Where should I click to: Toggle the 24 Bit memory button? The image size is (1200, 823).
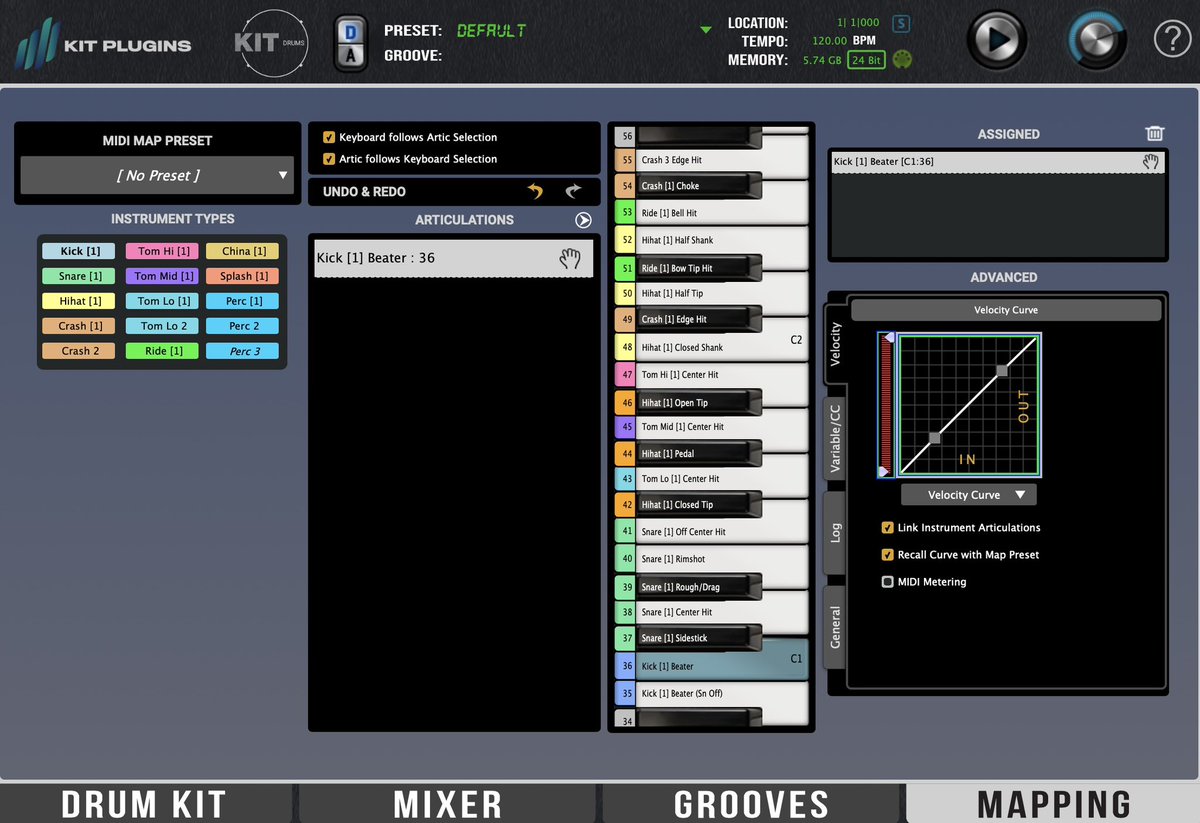pos(866,60)
